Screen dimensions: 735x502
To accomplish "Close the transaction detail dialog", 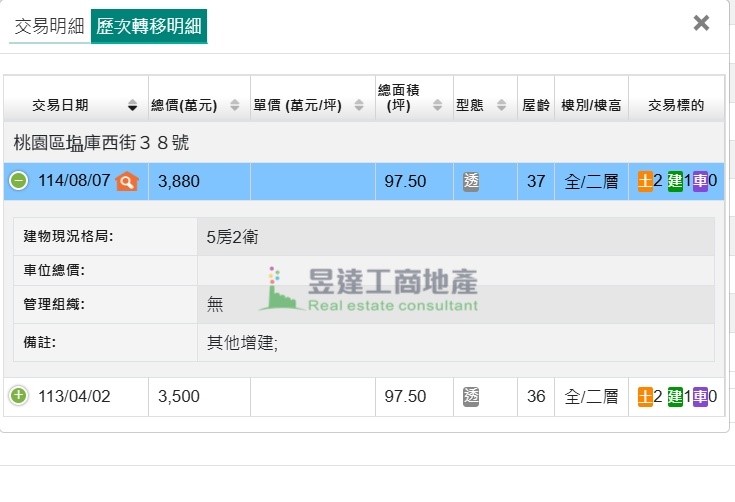I will pyautogui.click(x=701, y=23).
